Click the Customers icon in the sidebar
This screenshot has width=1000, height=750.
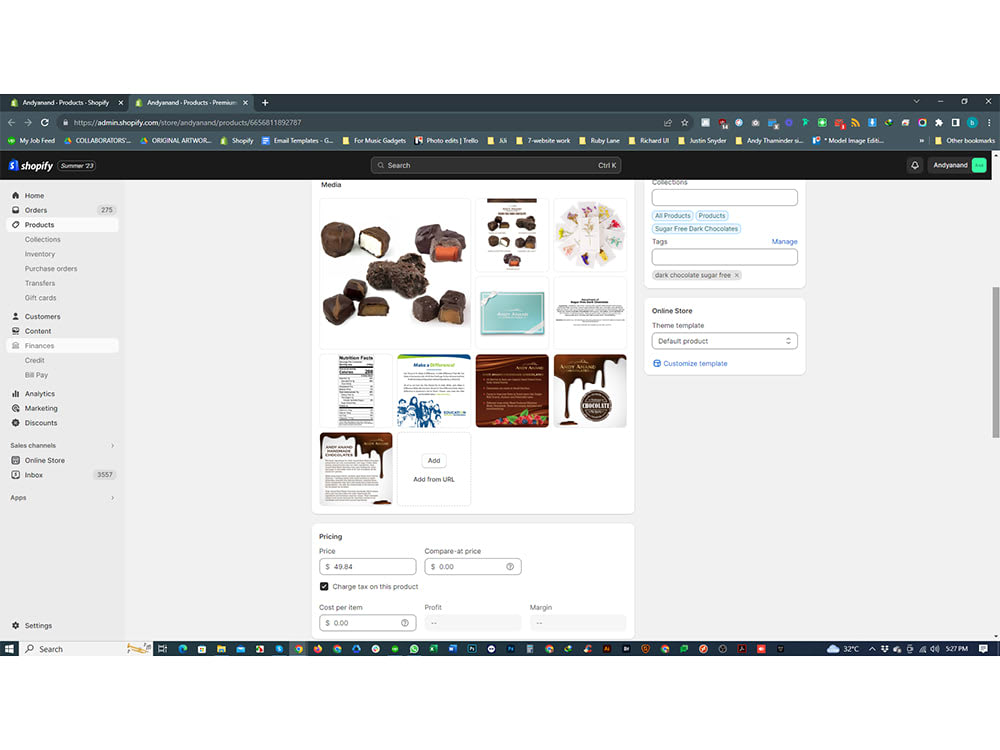16,316
